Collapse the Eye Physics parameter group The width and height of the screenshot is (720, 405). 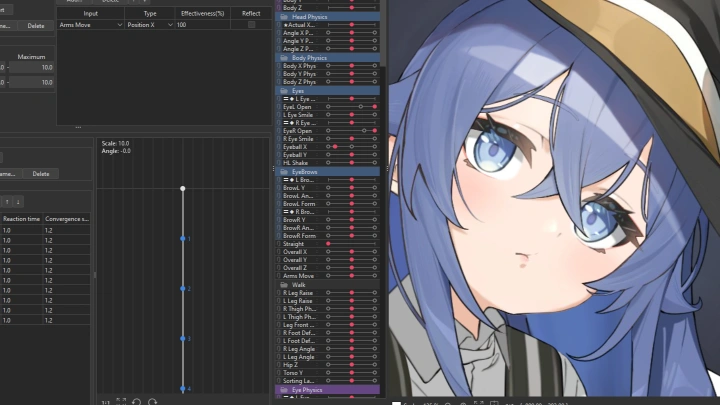327,390
